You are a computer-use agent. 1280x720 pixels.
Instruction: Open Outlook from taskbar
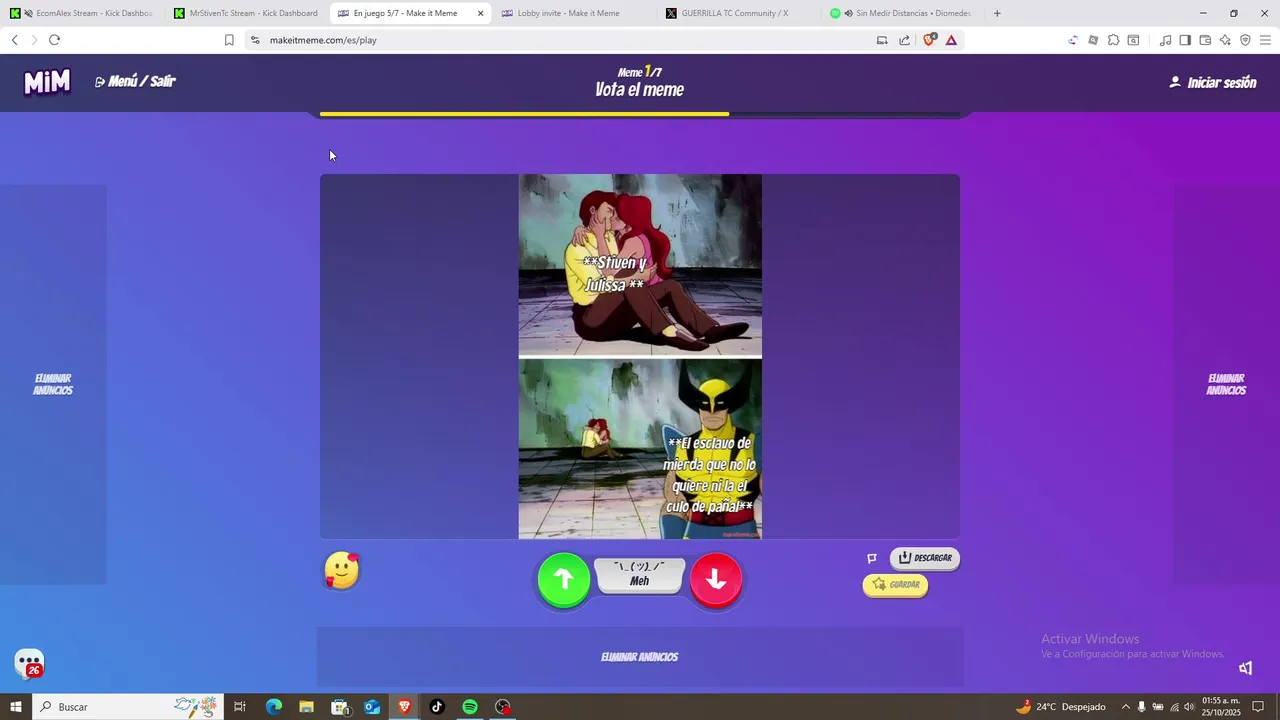point(372,707)
